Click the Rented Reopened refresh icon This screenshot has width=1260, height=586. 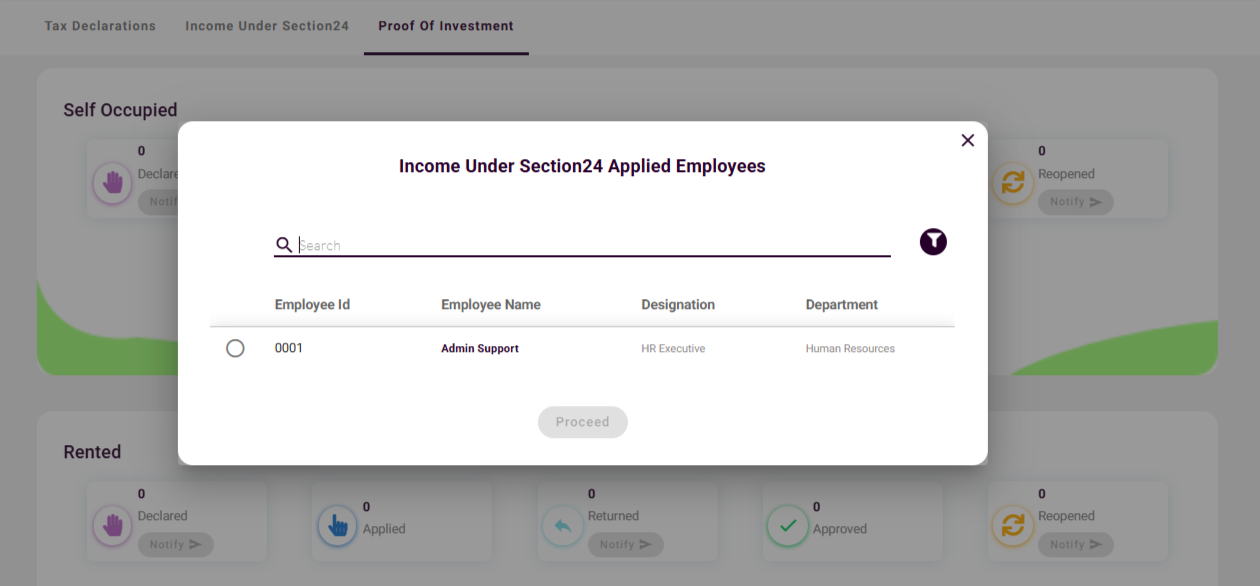click(1013, 526)
